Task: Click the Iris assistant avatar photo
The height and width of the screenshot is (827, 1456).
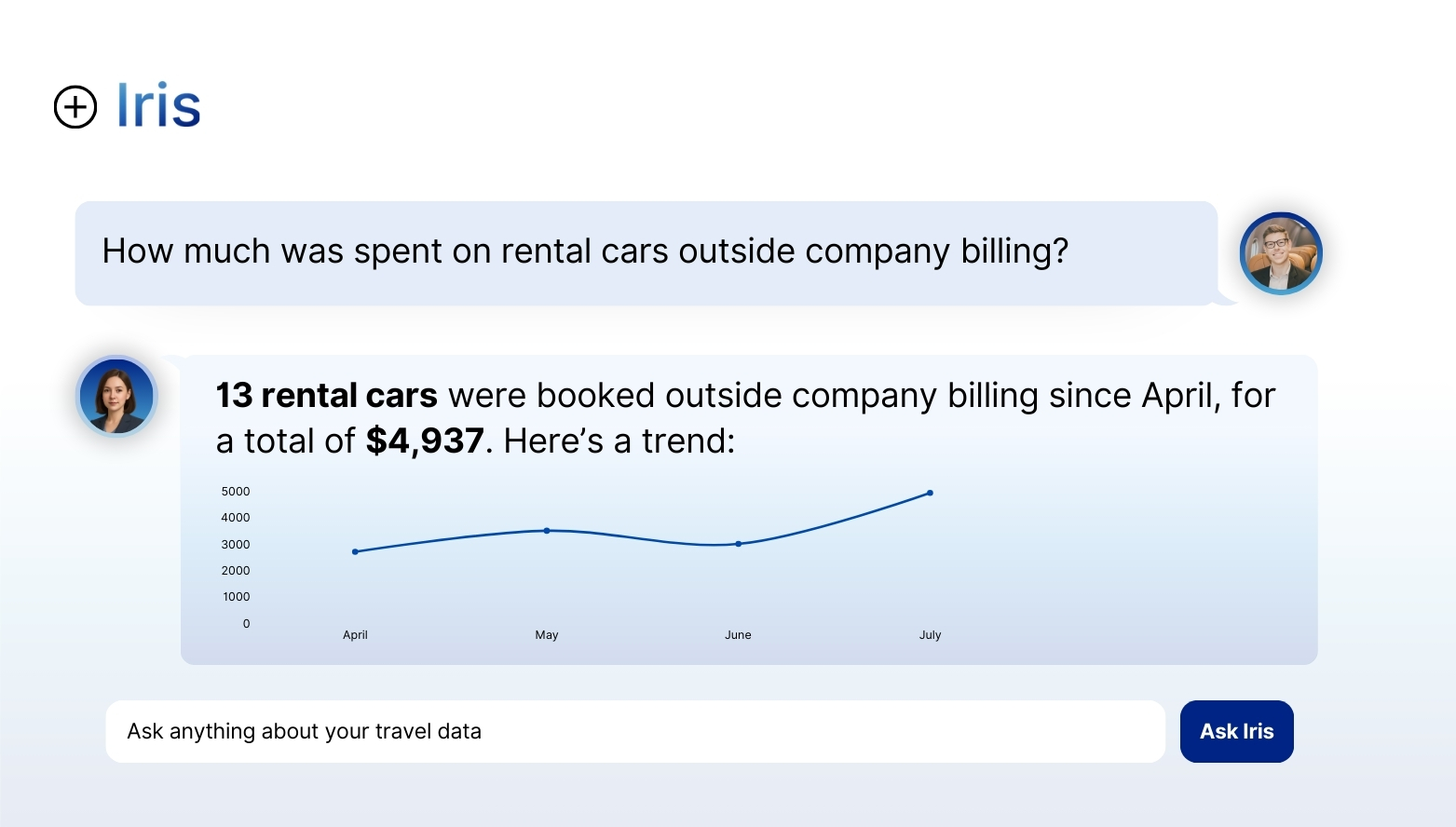Action: (x=116, y=396)
